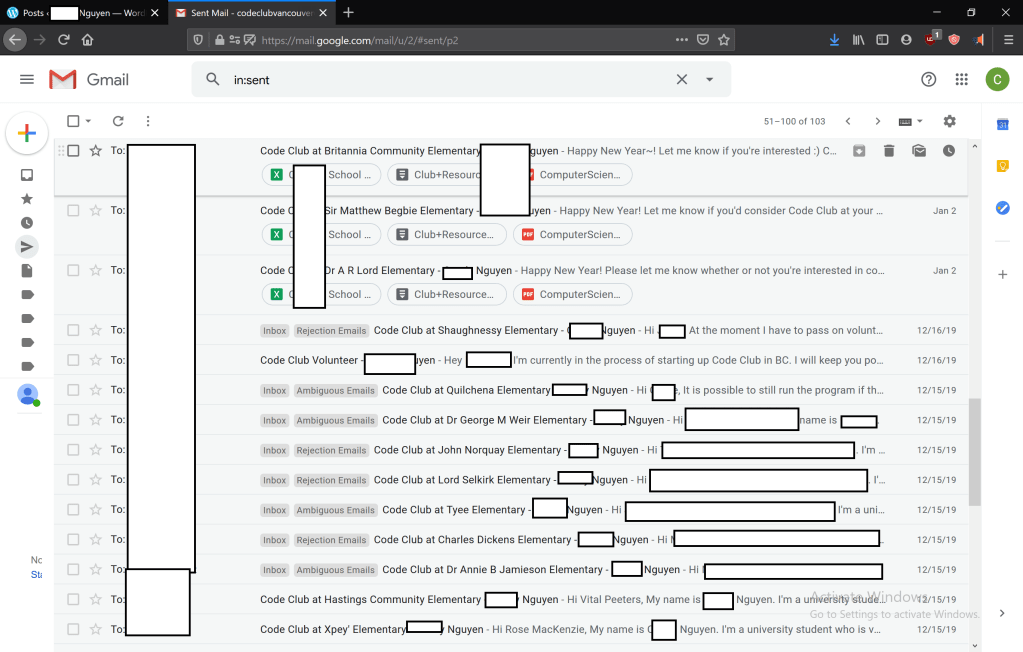Screen dimensions: 1023x652
Task: Open the Google apps grid
Action: point(961,80)
